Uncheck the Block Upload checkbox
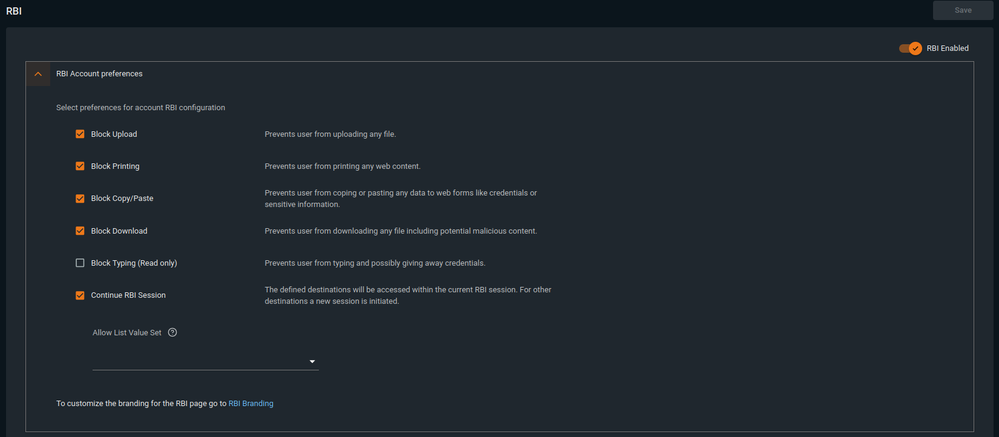Image resolution: width=999 pixels, height=437 pixels. tap(80, 134)
